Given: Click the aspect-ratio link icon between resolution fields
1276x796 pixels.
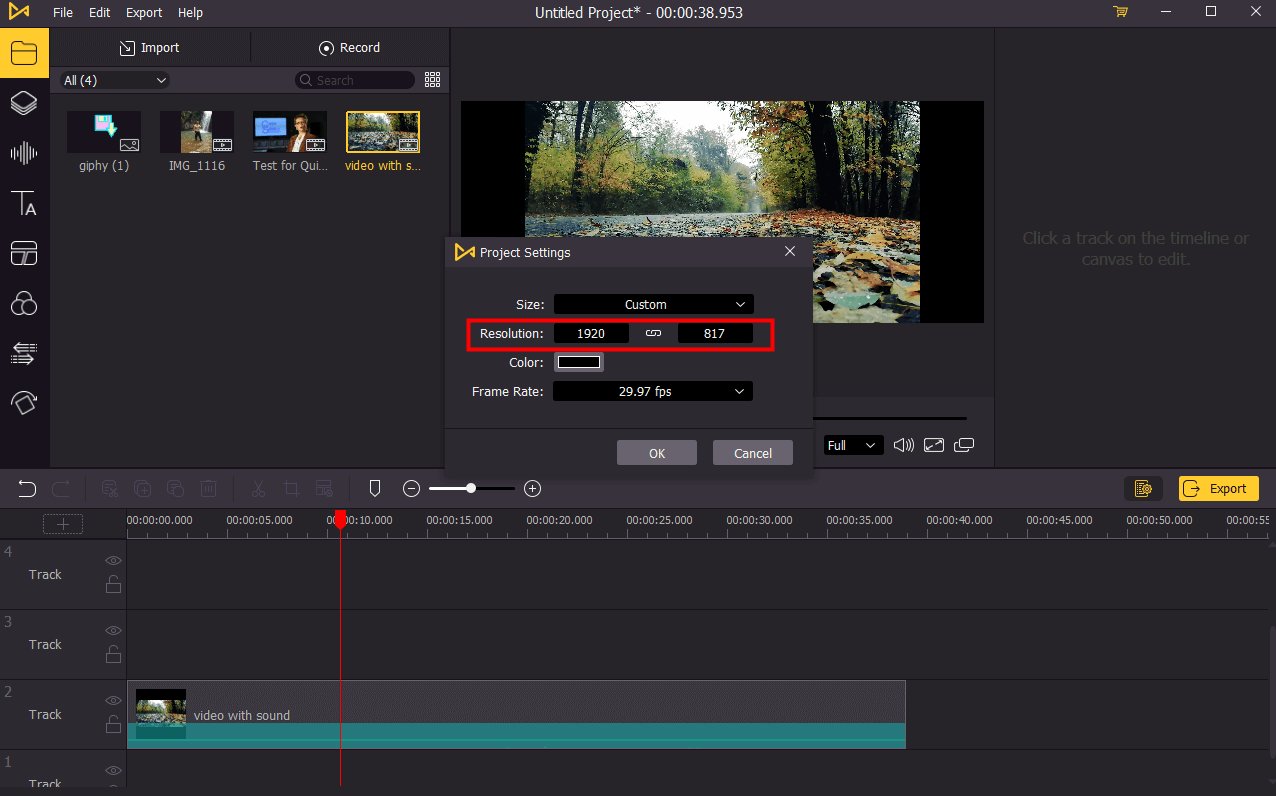Looking at the screenshot, I should coord(653,333).
